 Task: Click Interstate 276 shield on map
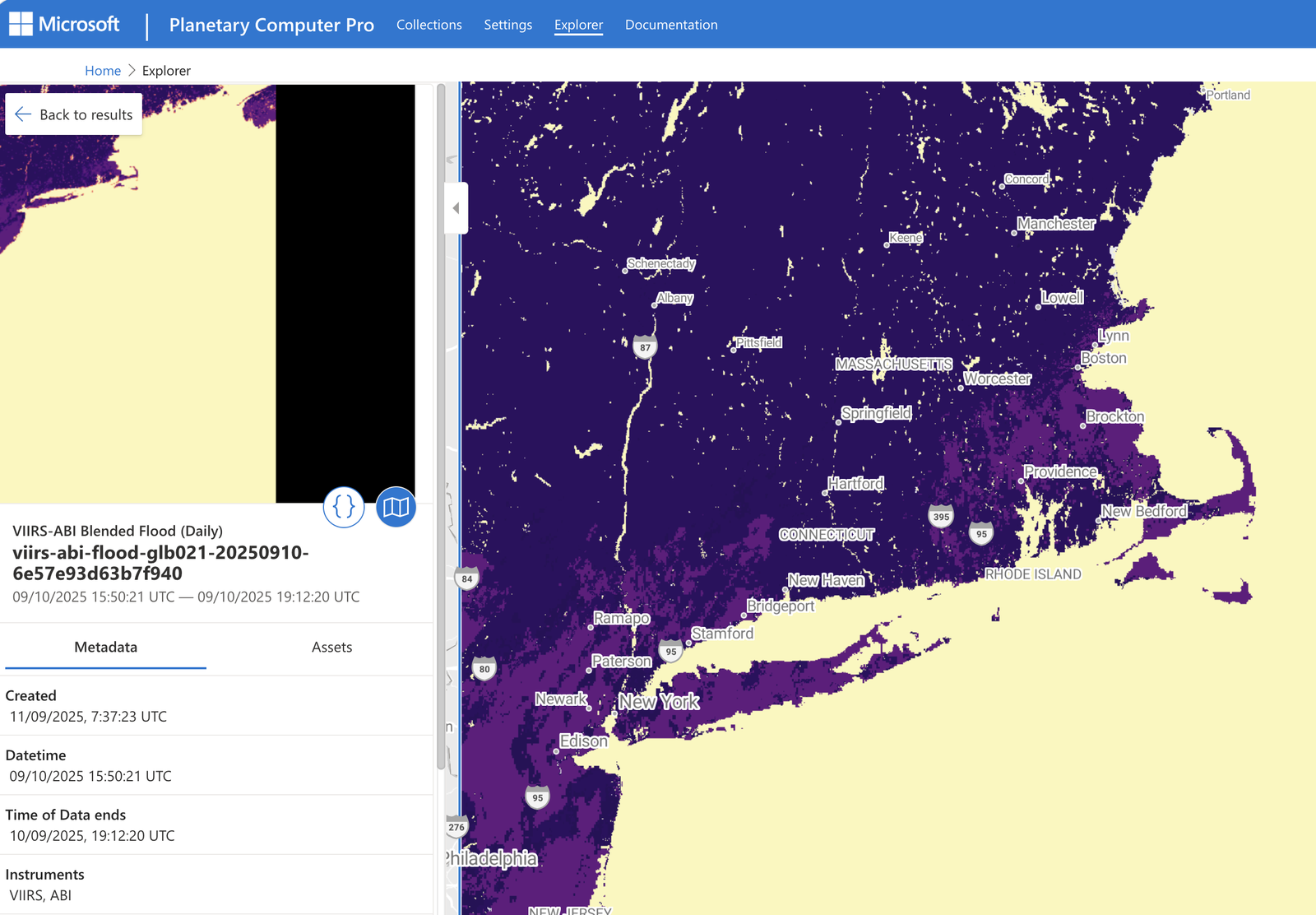[456, 826]
